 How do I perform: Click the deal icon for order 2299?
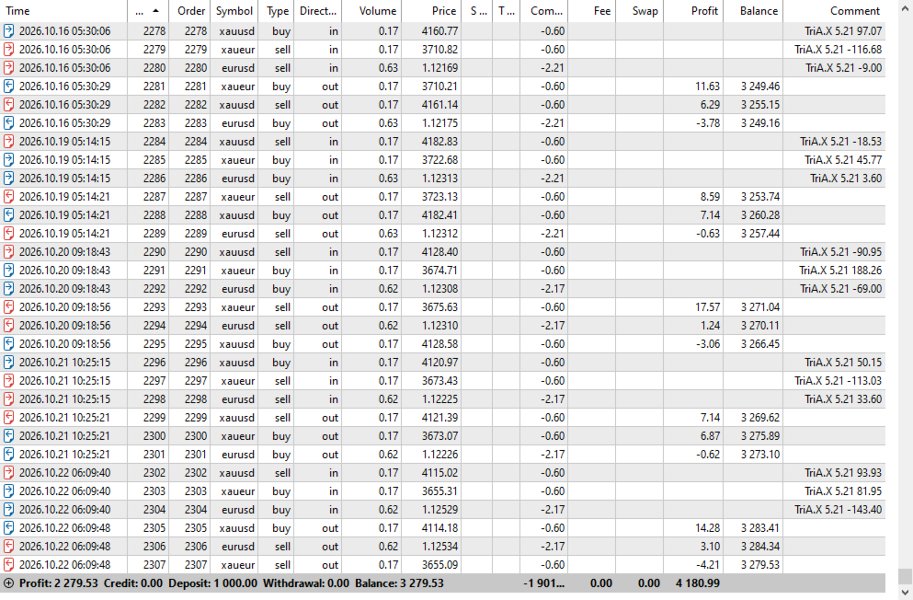[9, 418]
